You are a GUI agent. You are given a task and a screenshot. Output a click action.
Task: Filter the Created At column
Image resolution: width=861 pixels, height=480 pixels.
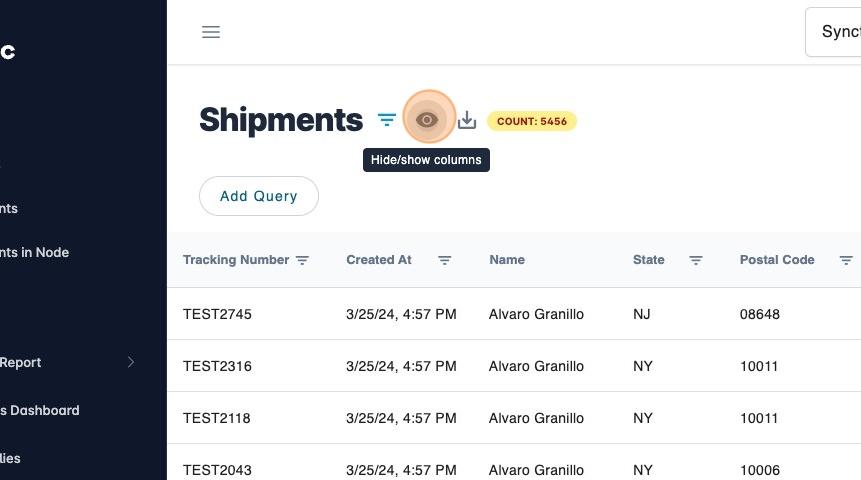click(x=445, y=260)
